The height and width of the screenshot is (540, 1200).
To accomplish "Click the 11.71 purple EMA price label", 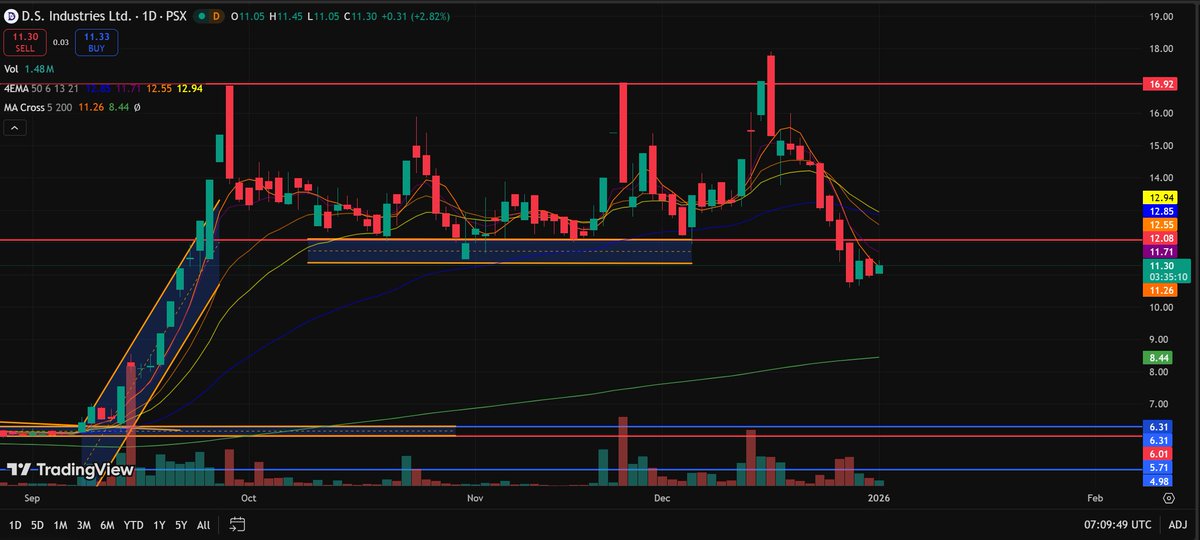I will (x=1161, y=253).
